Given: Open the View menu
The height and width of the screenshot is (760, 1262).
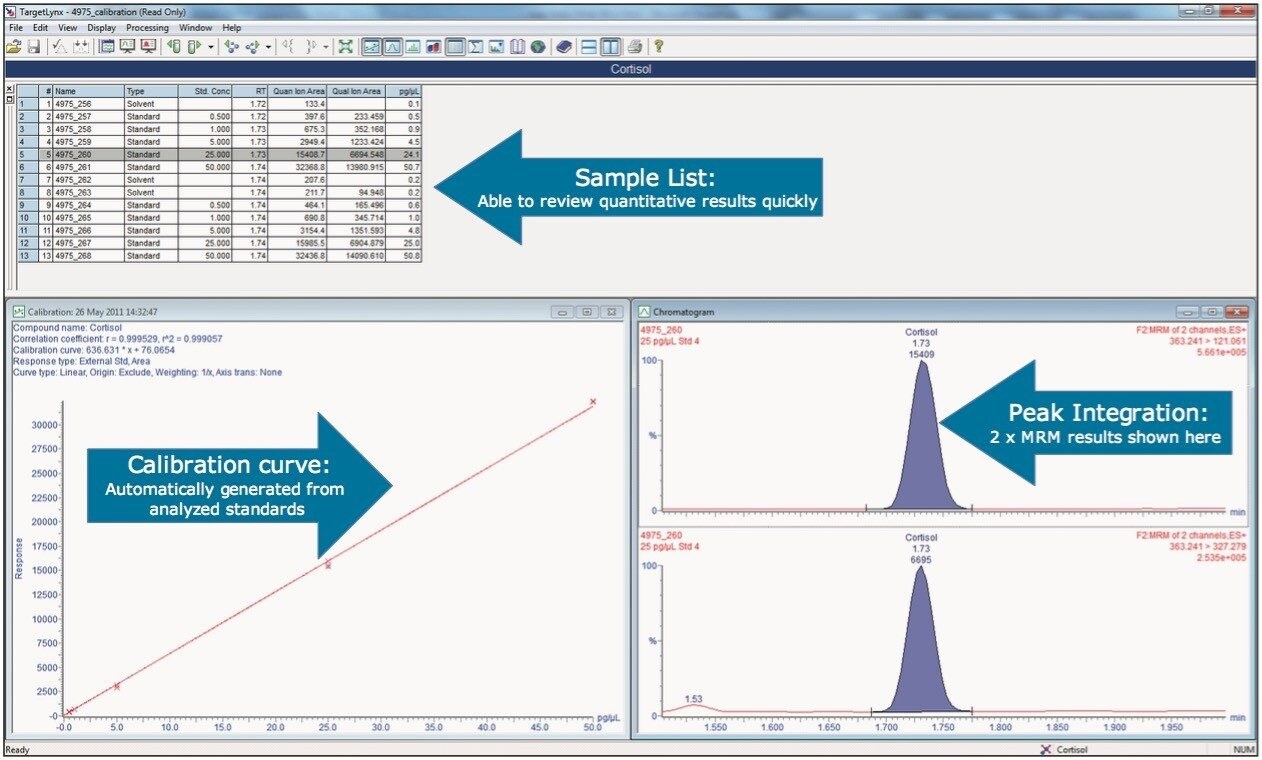Looking at the screenshot, I should click(67, 28).
